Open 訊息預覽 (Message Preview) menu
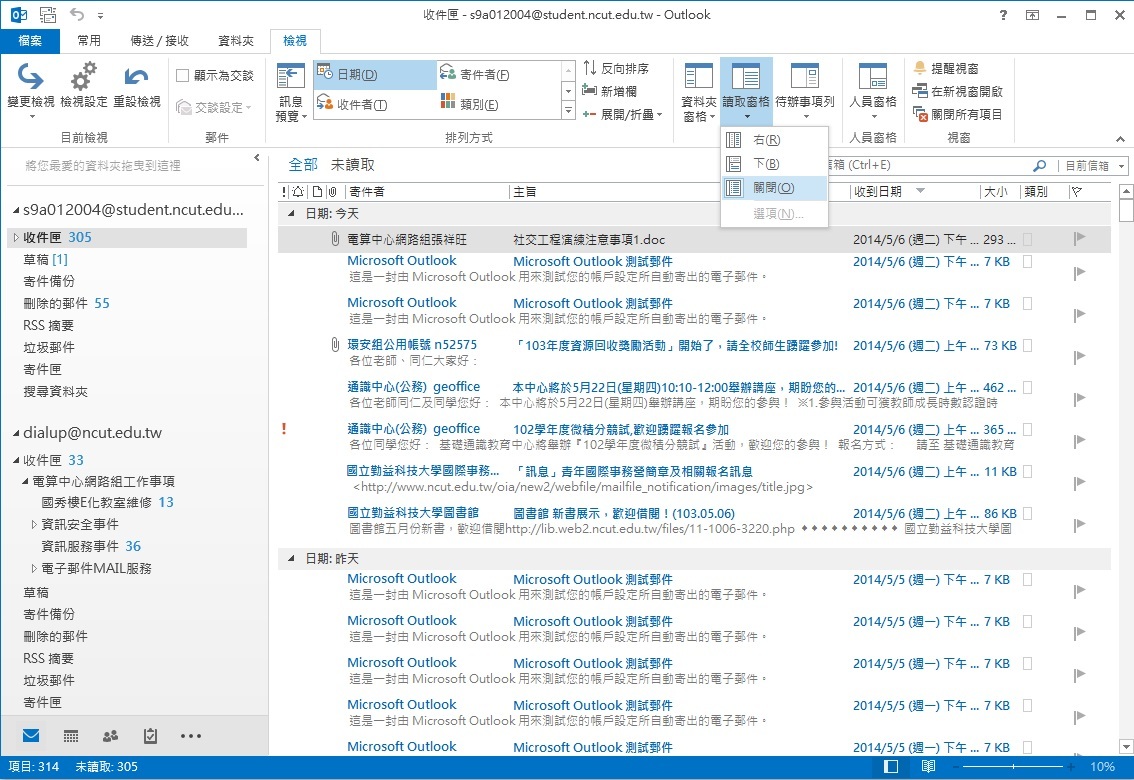 pos(291,93)
